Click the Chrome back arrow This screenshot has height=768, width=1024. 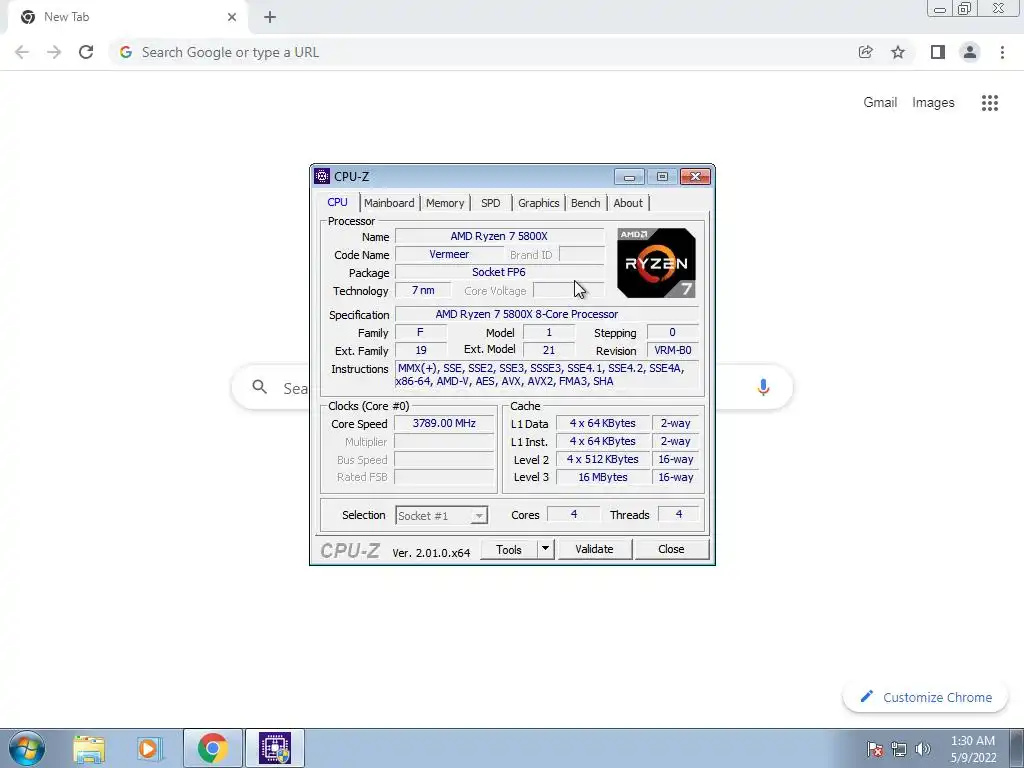point(22,52)
